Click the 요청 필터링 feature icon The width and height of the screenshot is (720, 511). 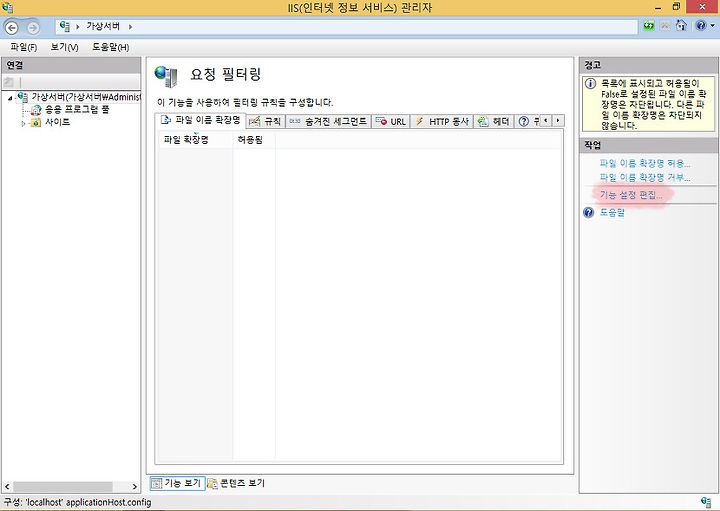166,76
